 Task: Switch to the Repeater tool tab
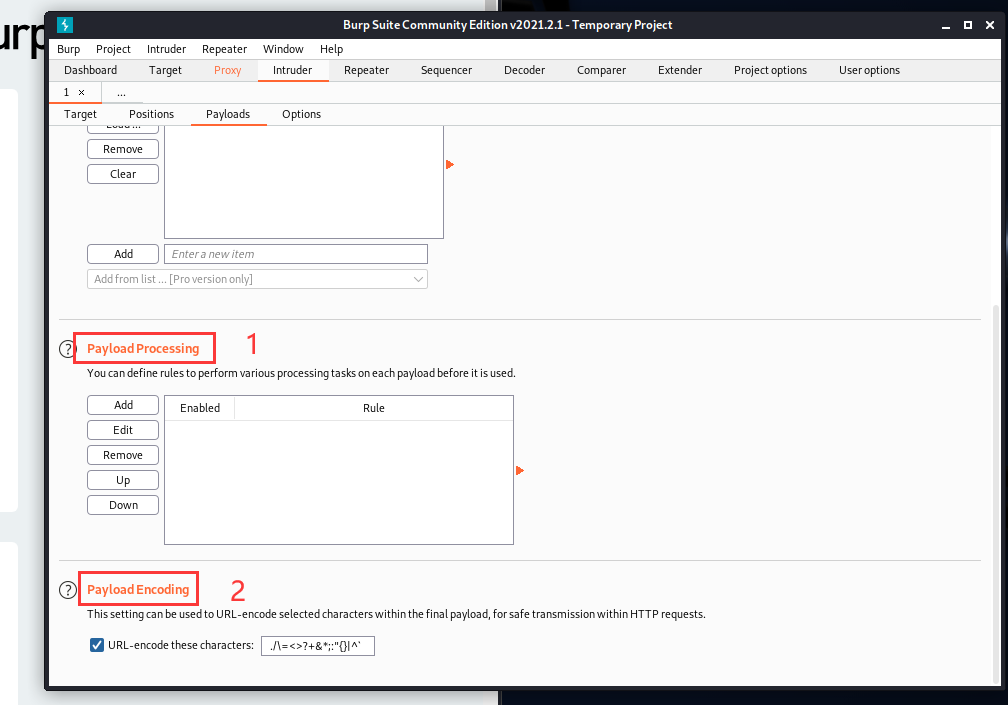(366, 70)
